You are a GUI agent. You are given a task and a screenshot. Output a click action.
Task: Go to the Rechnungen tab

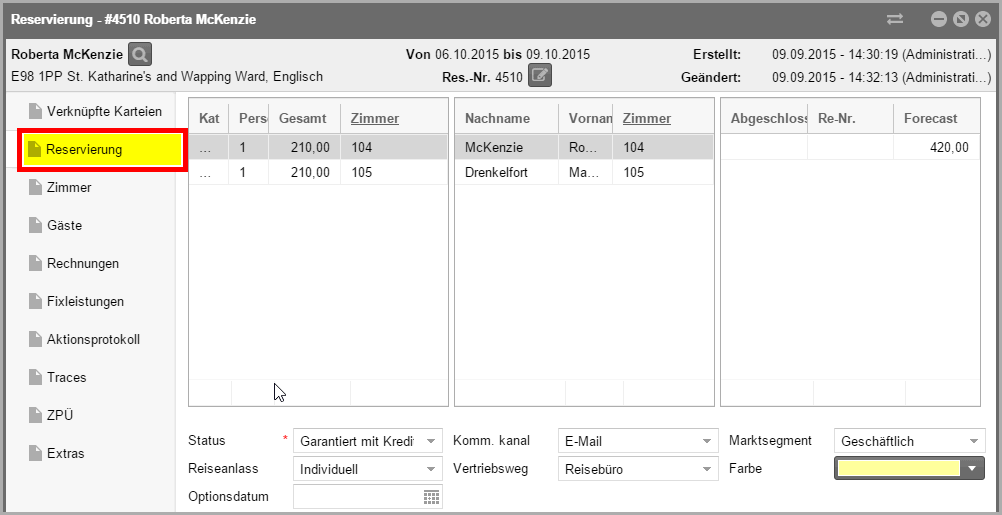(82, 263)
